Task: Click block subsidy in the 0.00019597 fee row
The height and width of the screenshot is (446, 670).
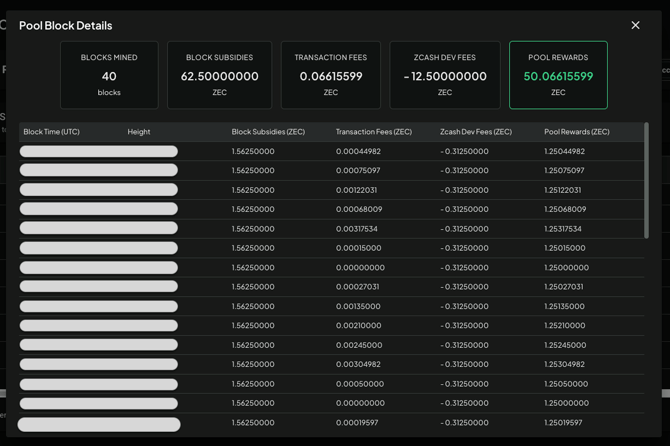Action: 253,423
